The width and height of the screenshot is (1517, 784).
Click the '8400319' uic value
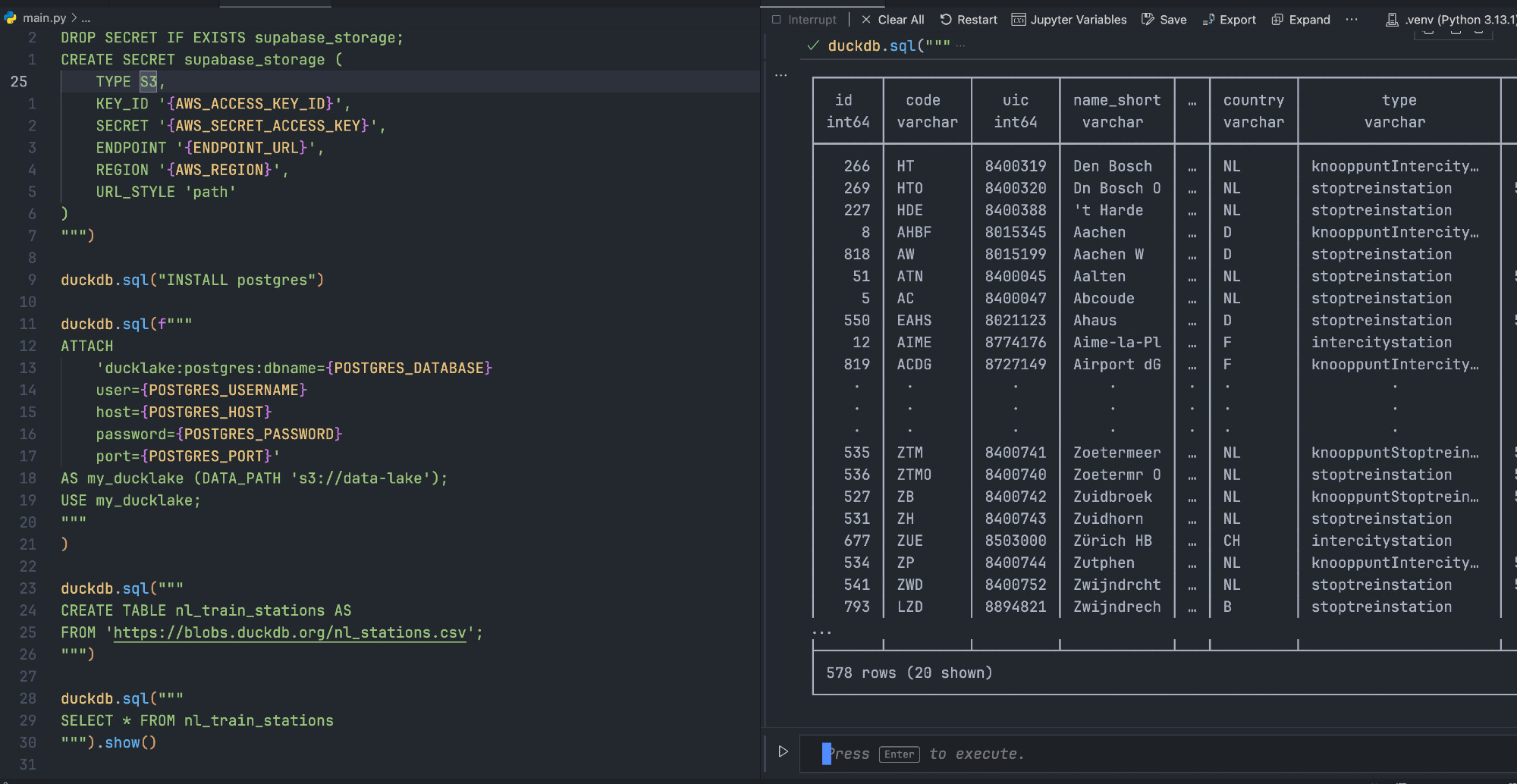click(1016, 166)
